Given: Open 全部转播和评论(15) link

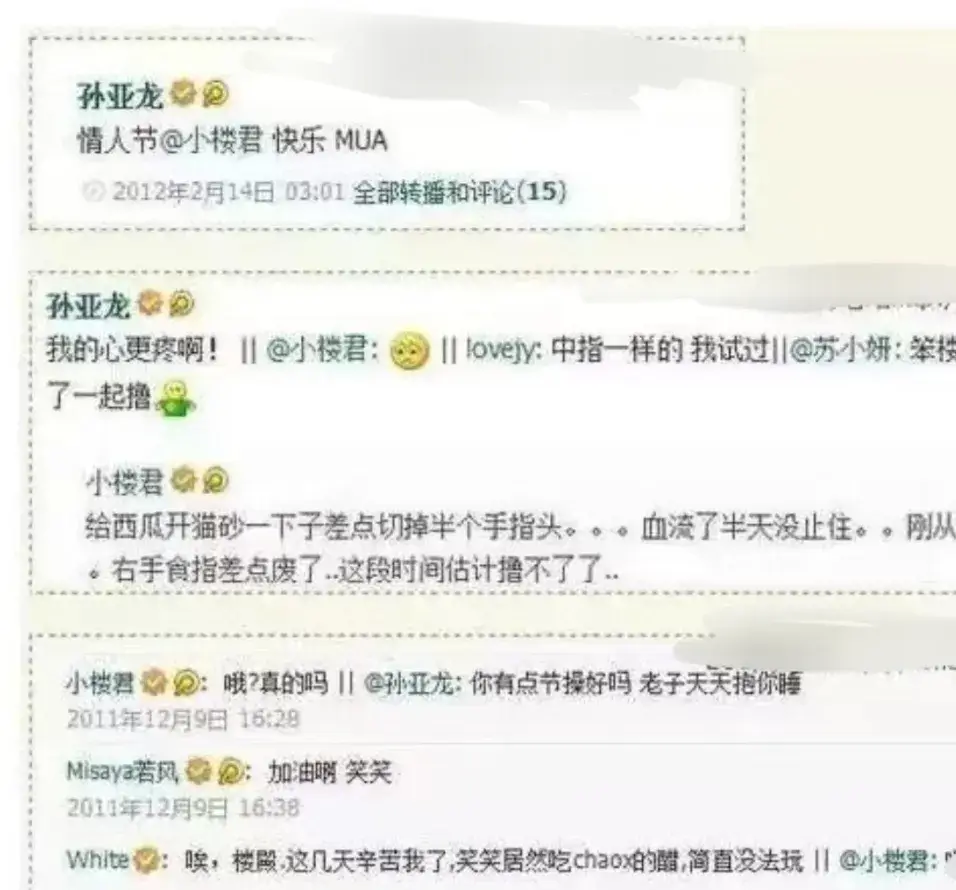Looking at the screenshot, I should coord(460,192).
